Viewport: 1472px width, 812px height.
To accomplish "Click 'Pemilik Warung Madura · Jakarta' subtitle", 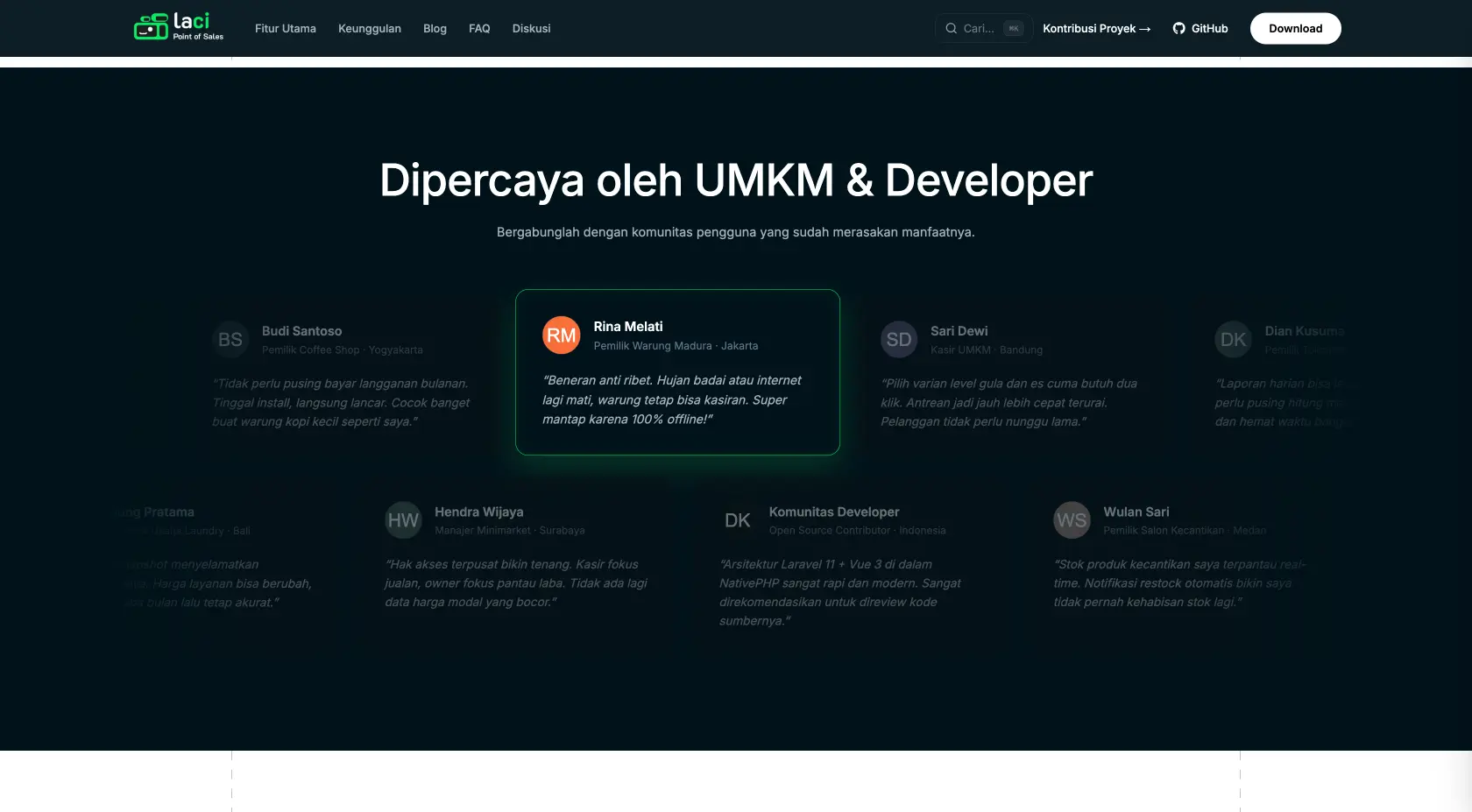I will 676,346.
